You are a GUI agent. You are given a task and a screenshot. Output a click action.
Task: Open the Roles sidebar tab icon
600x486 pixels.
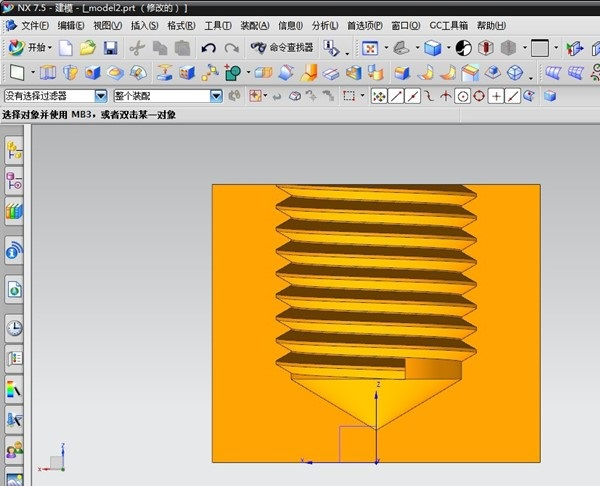click(14, 451)
